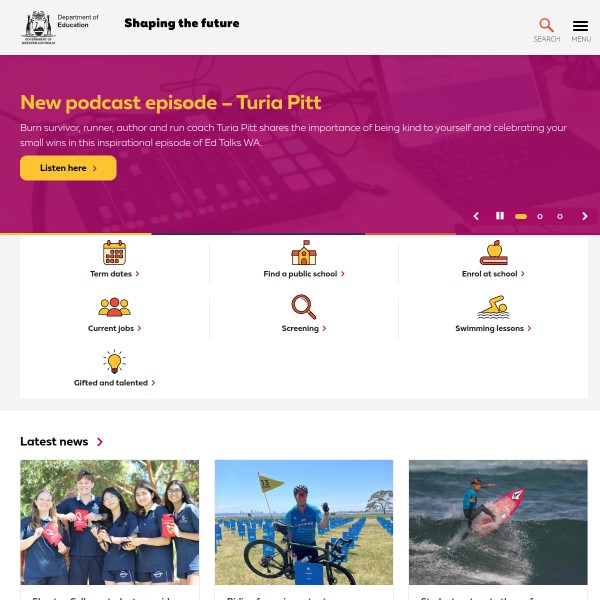Click the Swimming lessons swimmer icon
Screen dimensions: 600x600
click(x=493, y=307)
